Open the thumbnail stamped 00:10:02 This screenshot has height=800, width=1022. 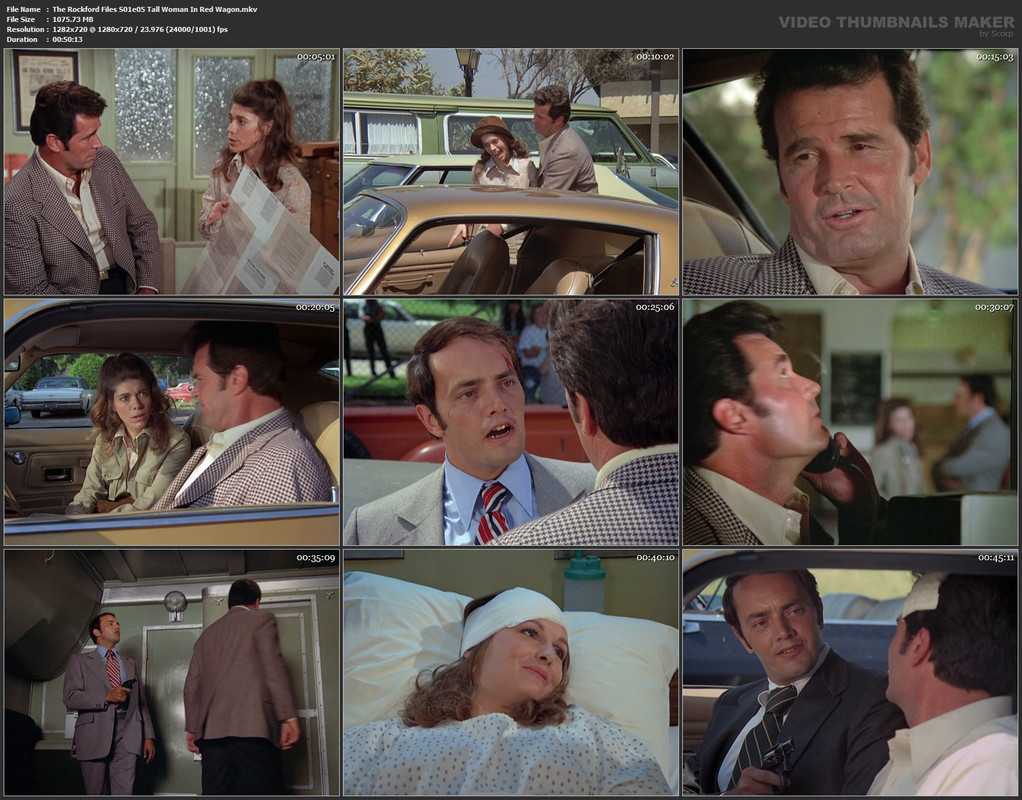(x=511, y=172)
